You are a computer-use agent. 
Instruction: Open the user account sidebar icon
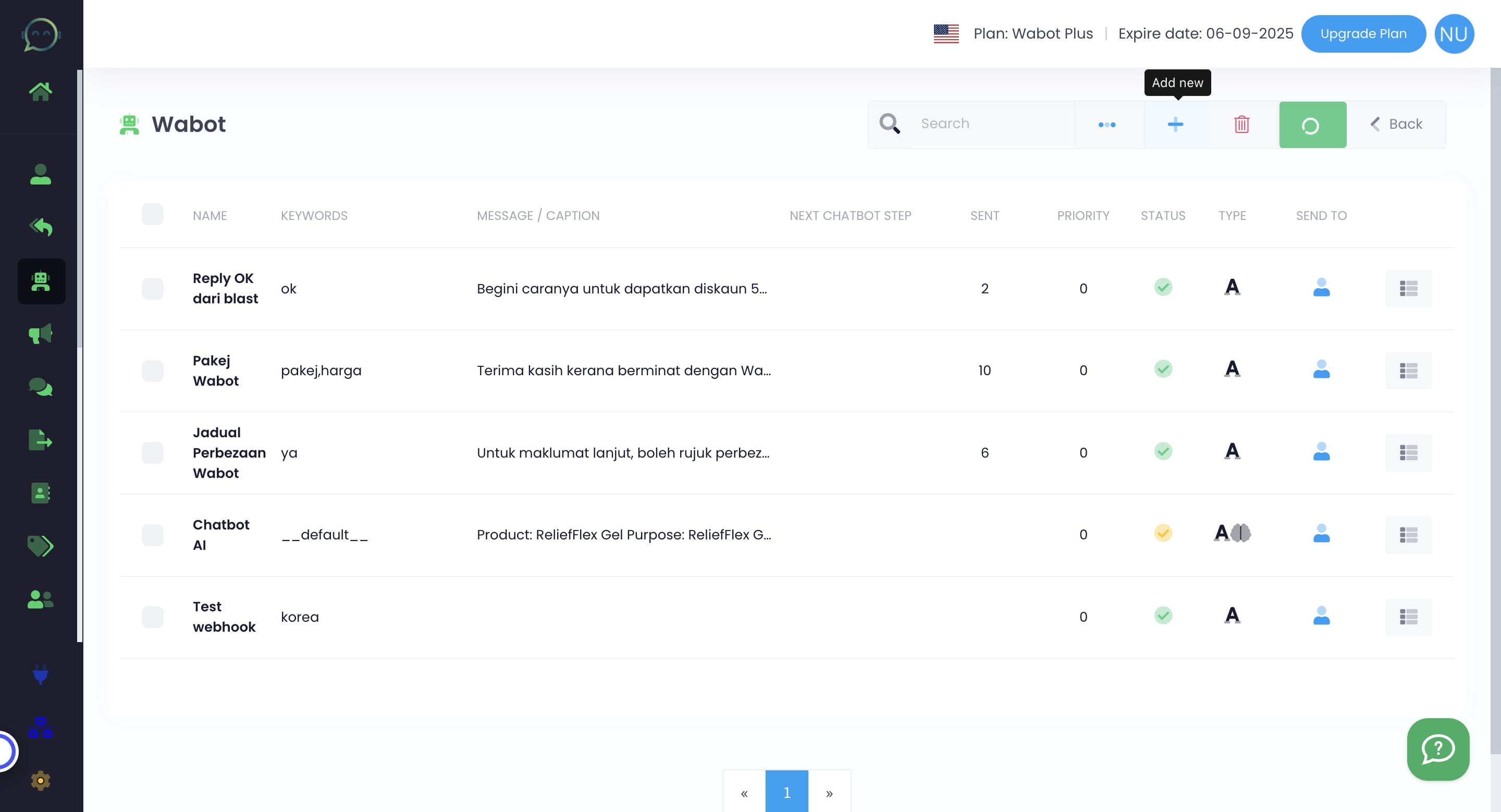click(40, 174)
